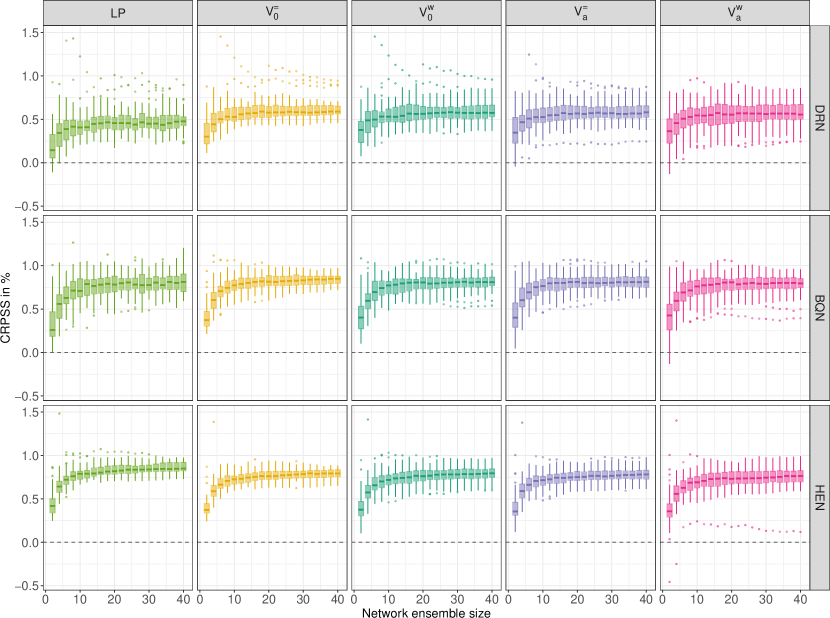Click the 0.5 y-axis tick in the BQN row
The image size is (830, 618).
(x=30, y=309)
